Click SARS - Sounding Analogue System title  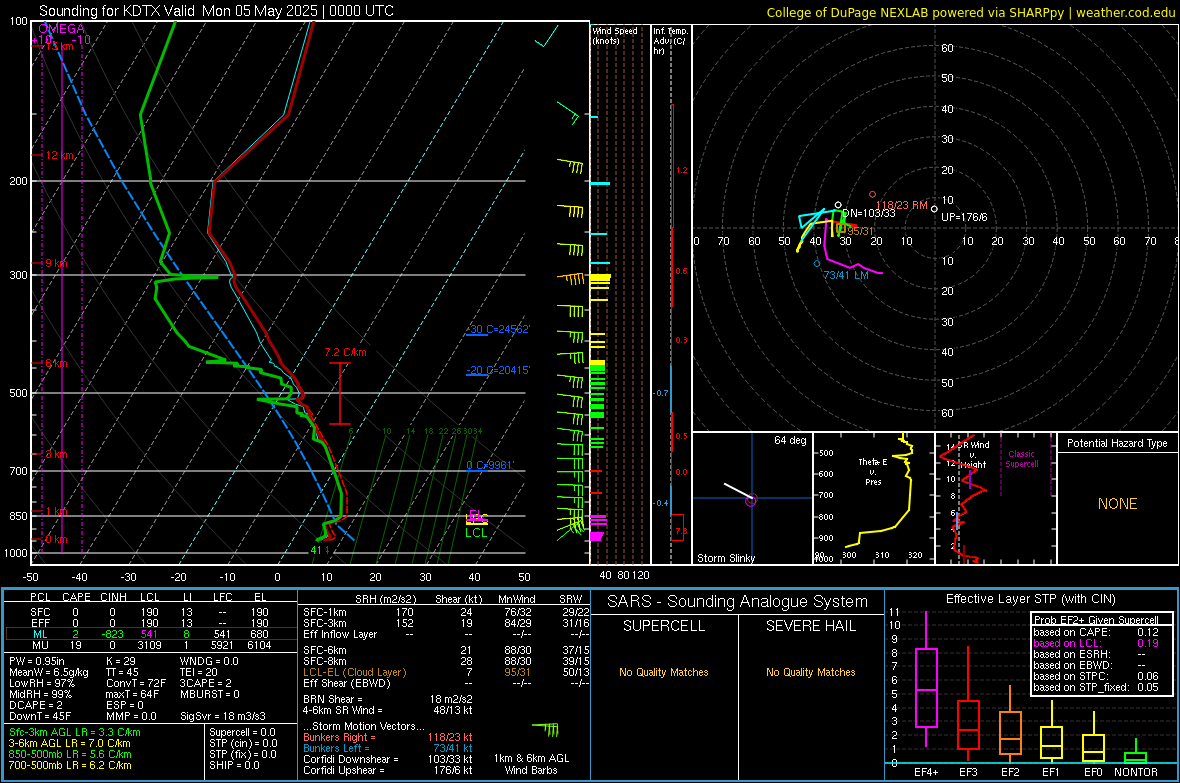click(738, 602)
